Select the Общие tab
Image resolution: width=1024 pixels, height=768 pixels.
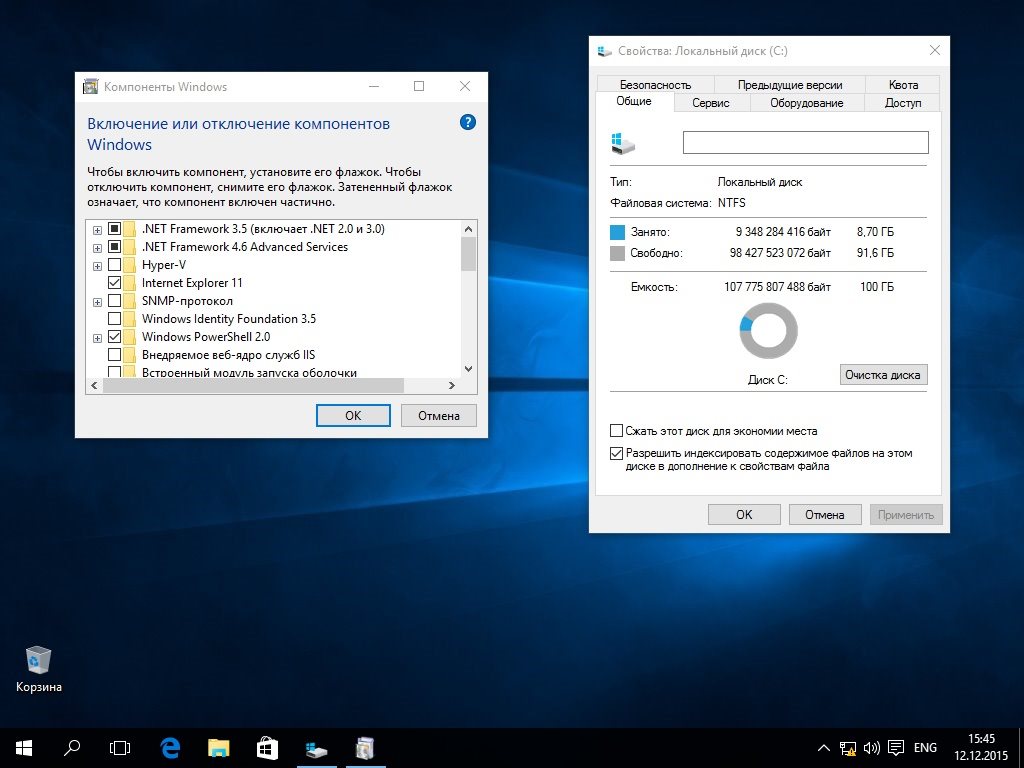pyautogui.click(x=634, y=101)
